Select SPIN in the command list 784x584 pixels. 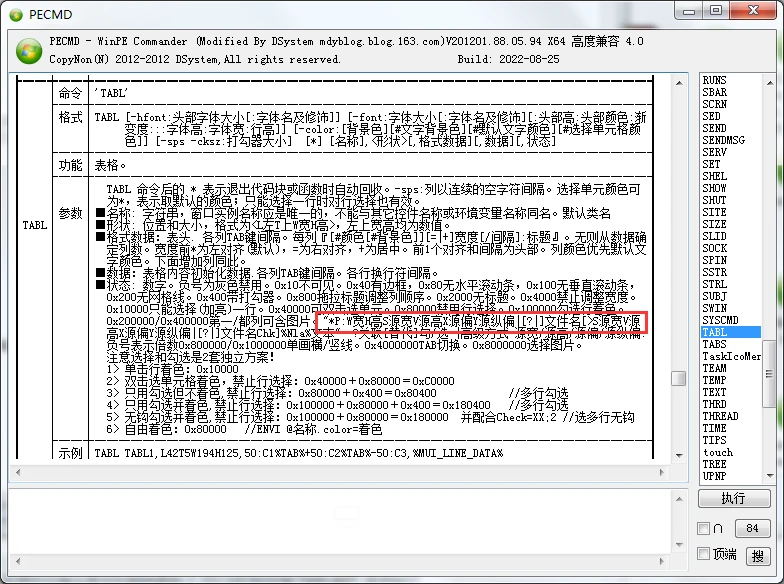click(714, 260)
